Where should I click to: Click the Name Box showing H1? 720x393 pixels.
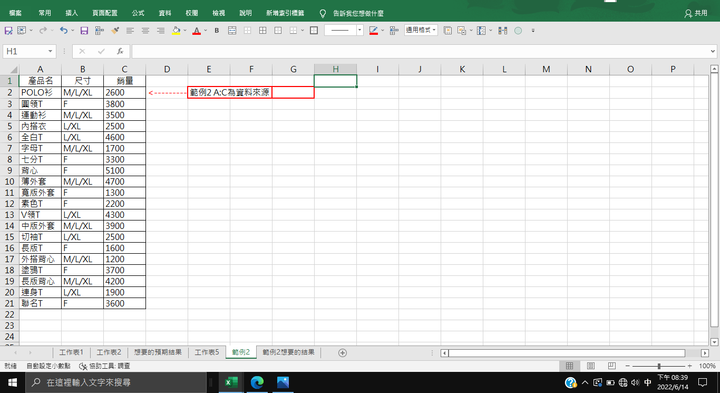29,51
